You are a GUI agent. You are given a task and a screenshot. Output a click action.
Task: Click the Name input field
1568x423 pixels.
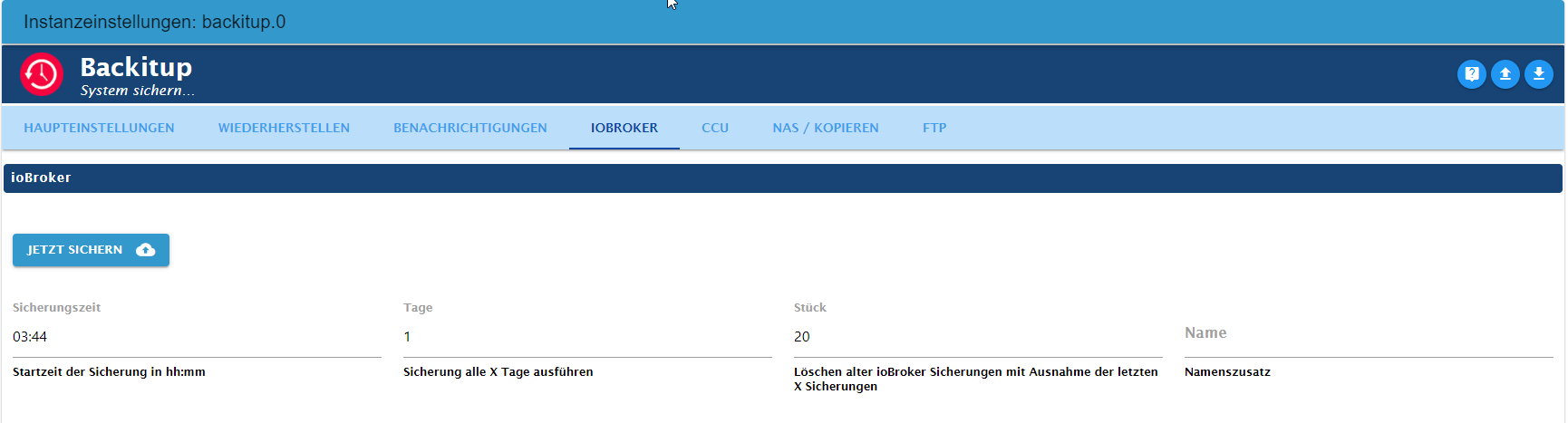tap(1369, 337)
